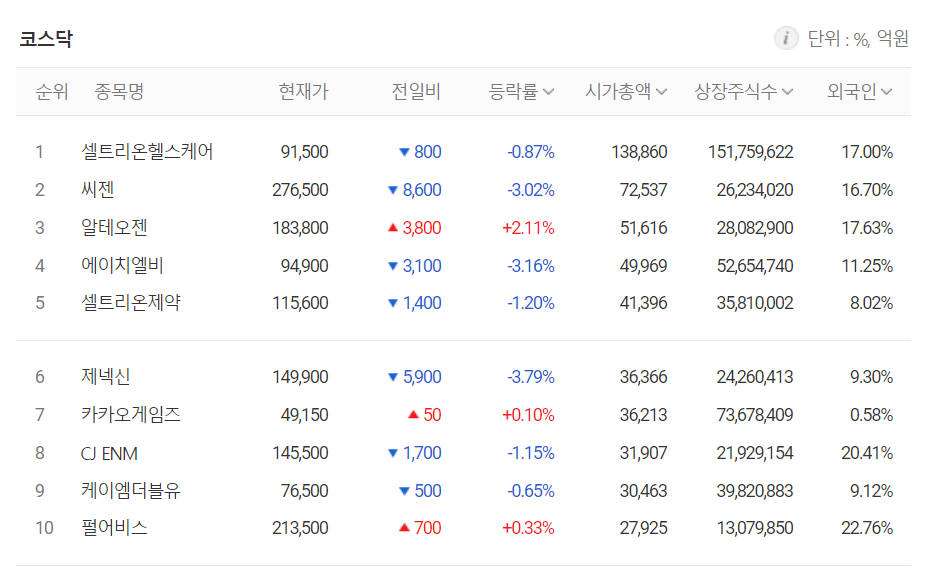Click foreign ownership value 0.58%
This screenshot has height=577, width=926.
pos(871,415)
